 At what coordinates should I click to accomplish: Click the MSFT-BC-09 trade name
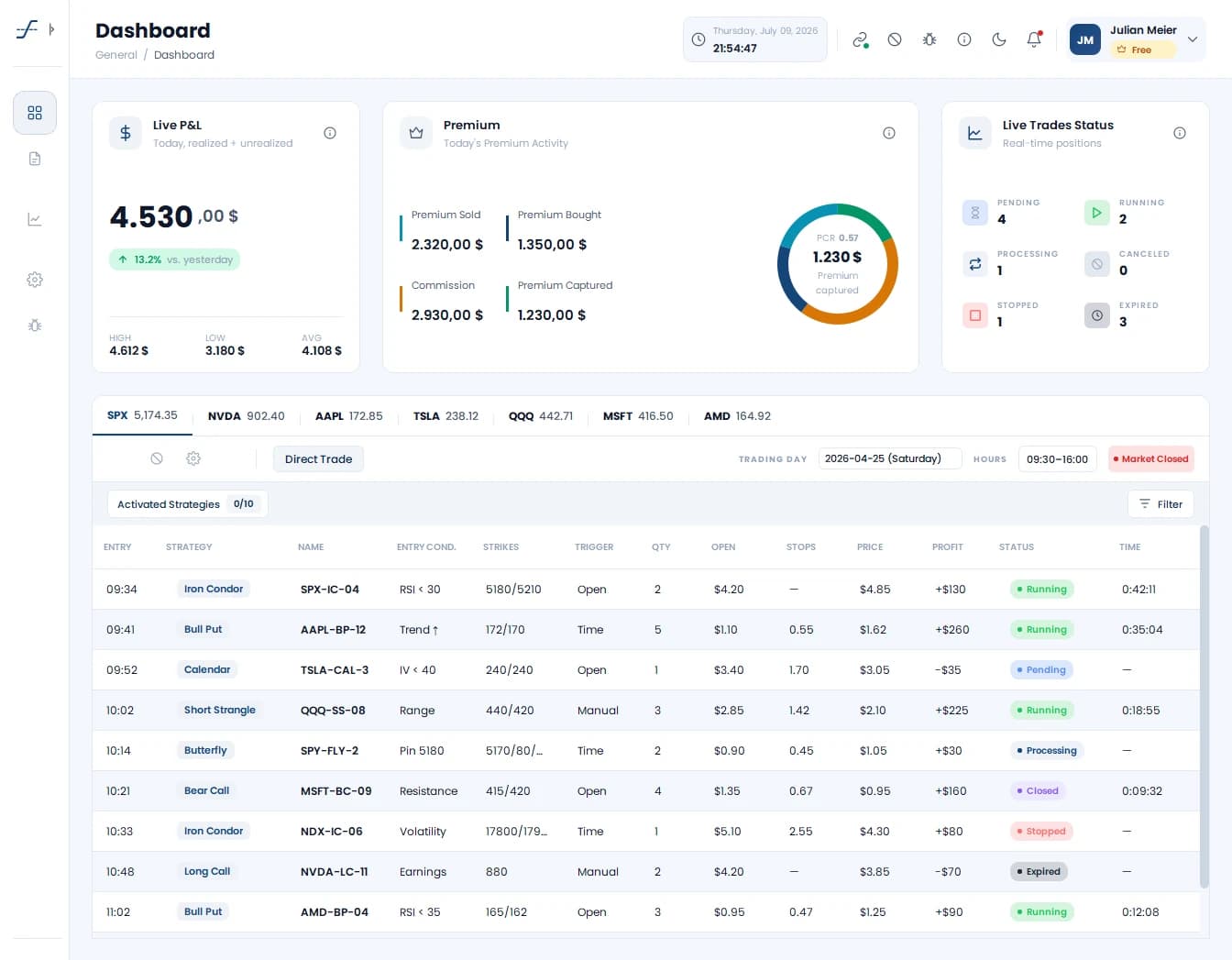tap(336, 791)
